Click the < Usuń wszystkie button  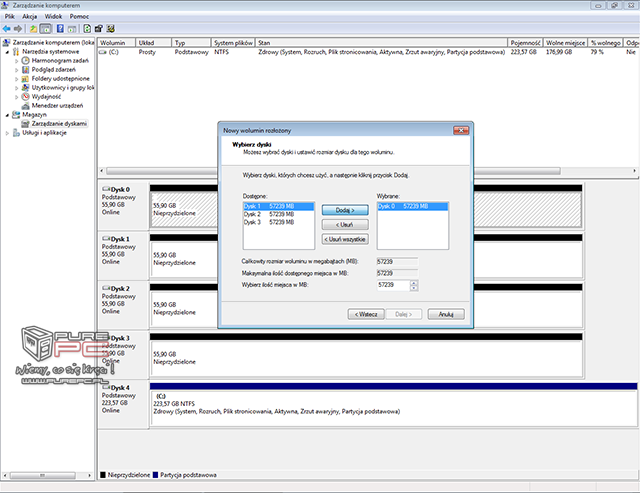[345, 239]
